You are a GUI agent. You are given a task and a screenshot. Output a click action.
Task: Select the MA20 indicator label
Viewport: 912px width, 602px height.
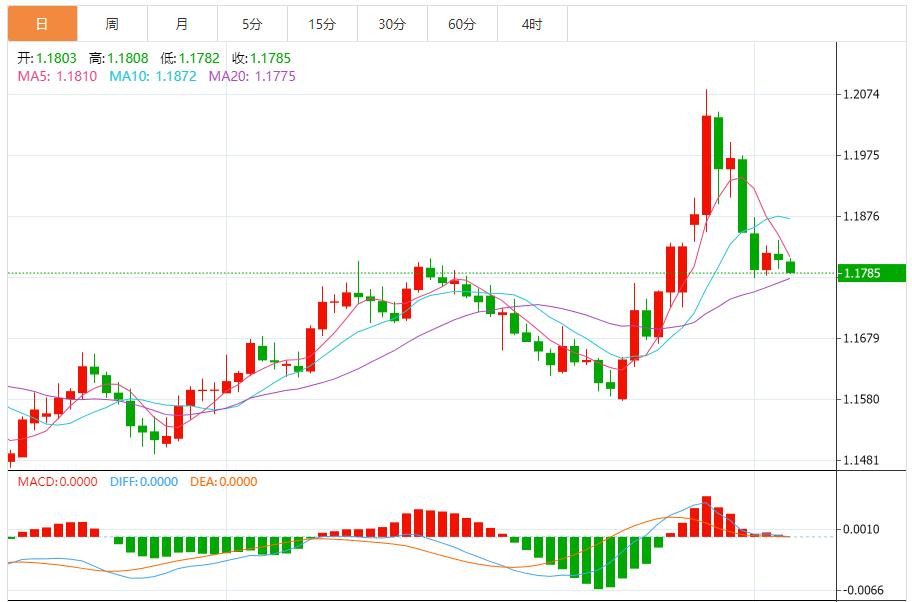(251, 76)
